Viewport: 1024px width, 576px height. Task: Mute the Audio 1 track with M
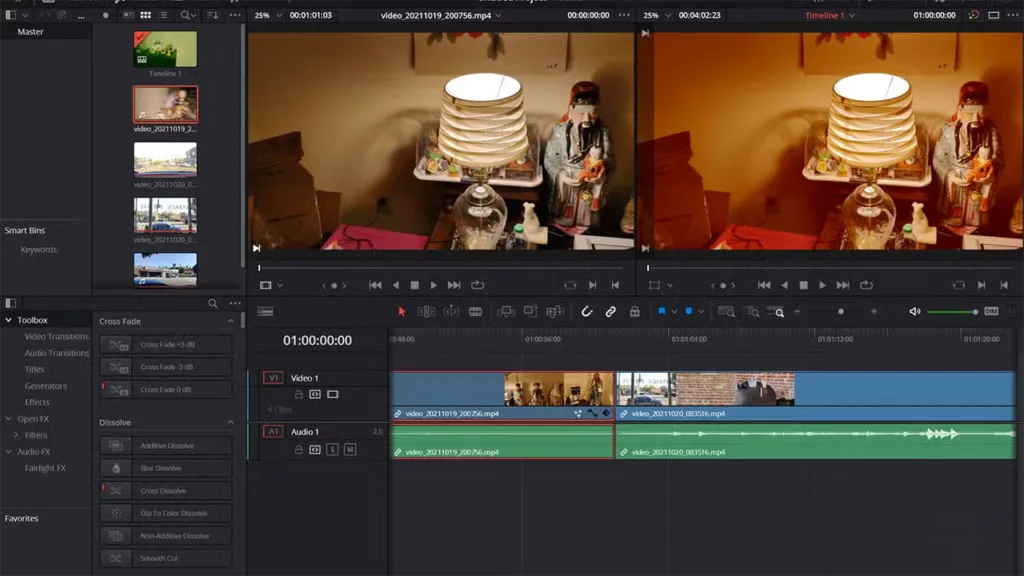[350, 449]
